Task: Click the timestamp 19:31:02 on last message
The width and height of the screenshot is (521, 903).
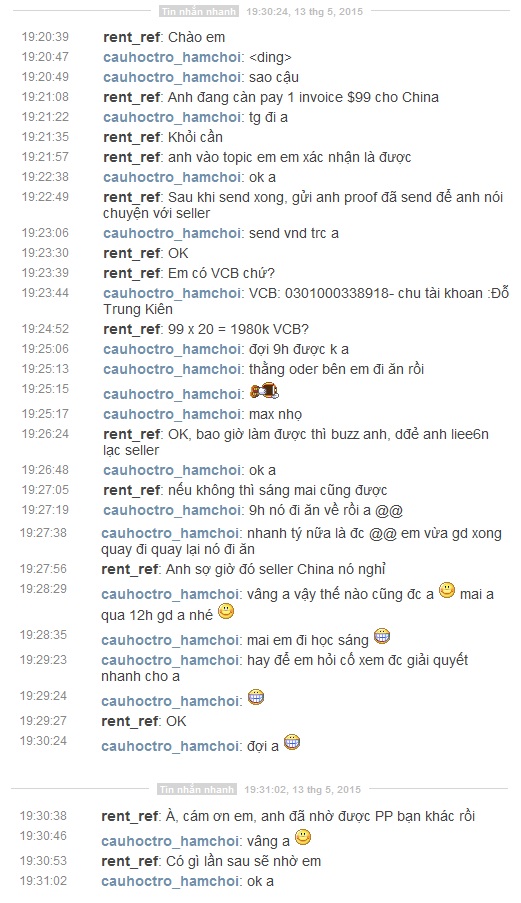Action: click(x=43, y=881)
